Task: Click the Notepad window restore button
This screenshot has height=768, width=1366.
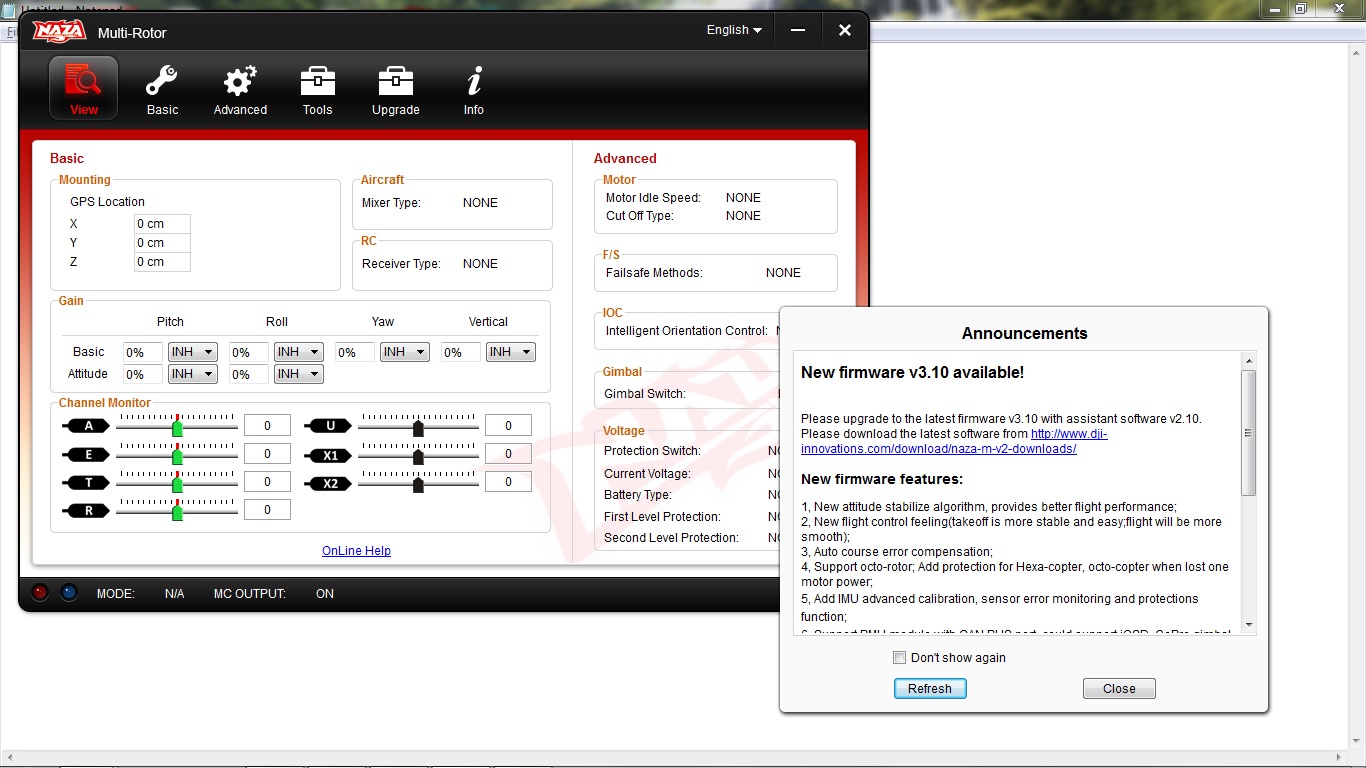Action: [1300, 9]
